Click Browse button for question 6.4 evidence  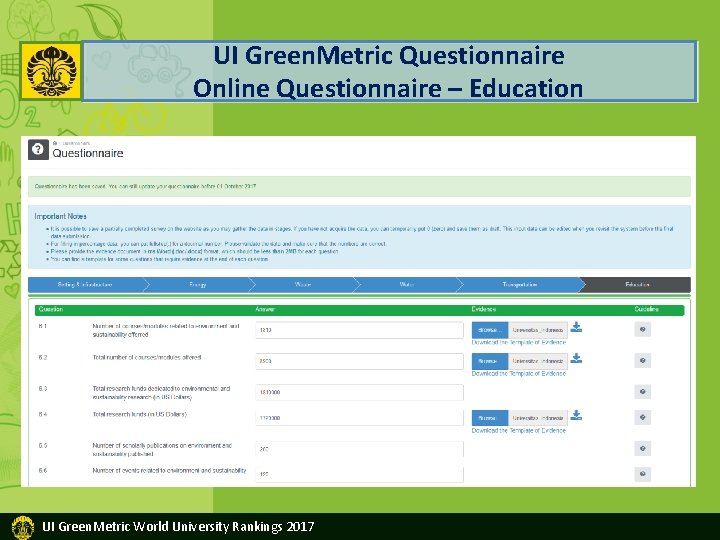(x=489, y=418)
